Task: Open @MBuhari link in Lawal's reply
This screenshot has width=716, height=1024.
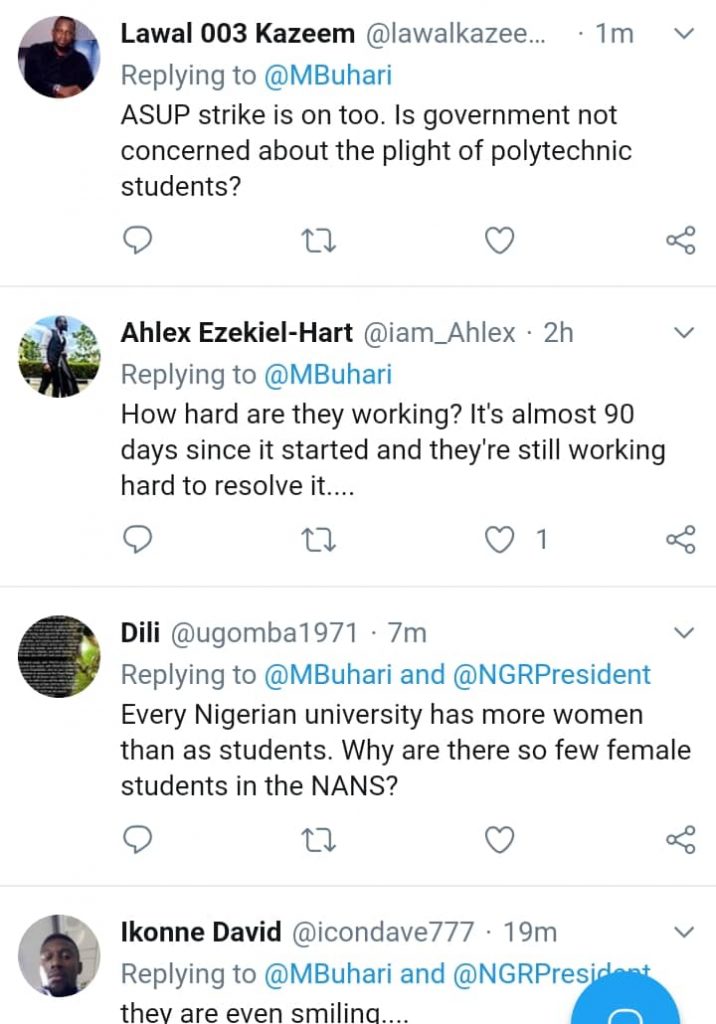Action: pyautogui.click(x=327, y=75)
